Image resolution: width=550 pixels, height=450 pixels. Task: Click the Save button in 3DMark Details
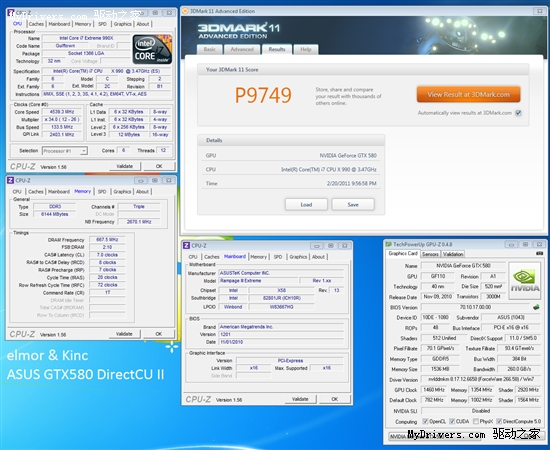tap(353, 204)
